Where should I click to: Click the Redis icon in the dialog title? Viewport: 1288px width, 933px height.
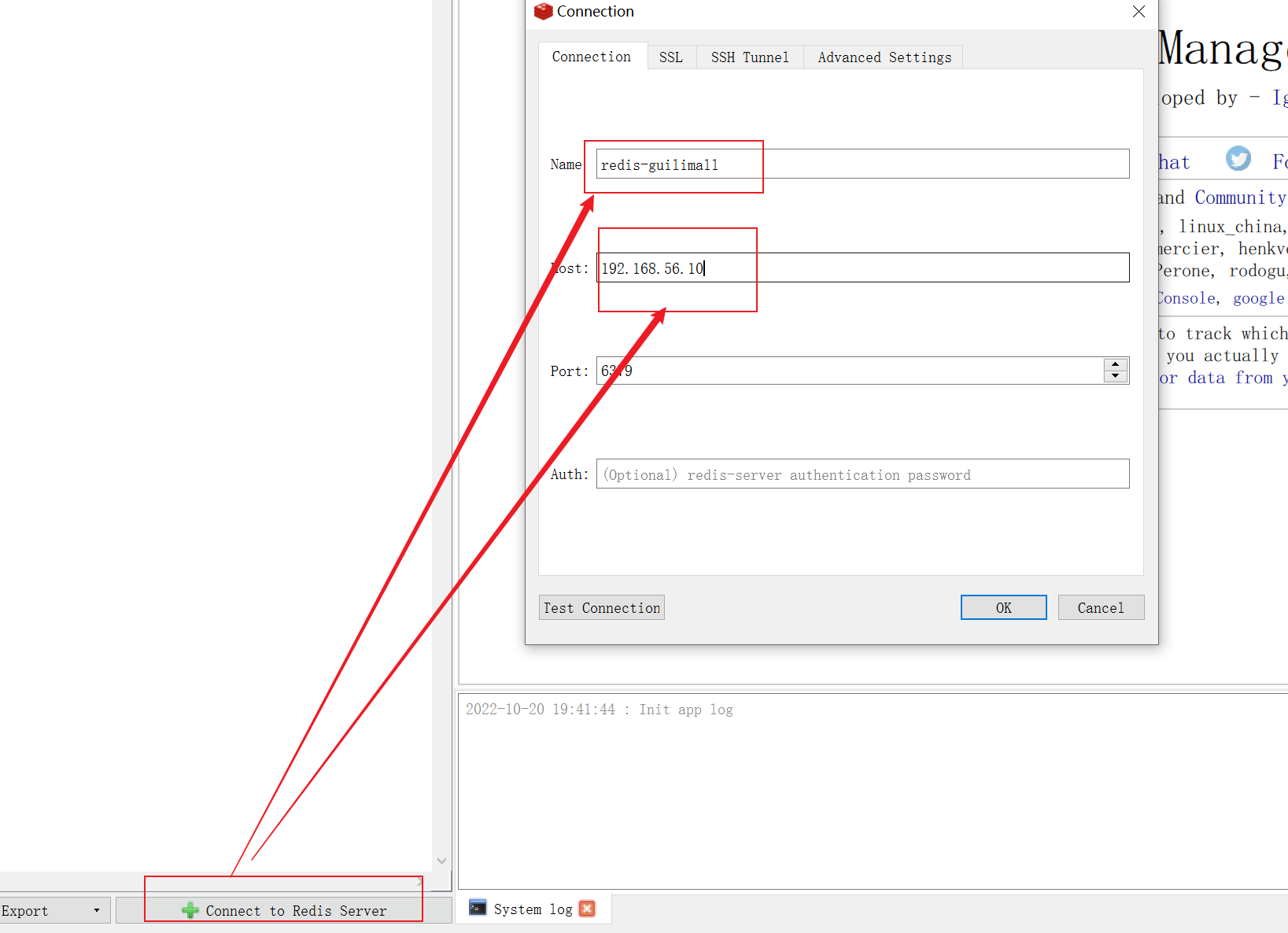(x=543, y=11)
